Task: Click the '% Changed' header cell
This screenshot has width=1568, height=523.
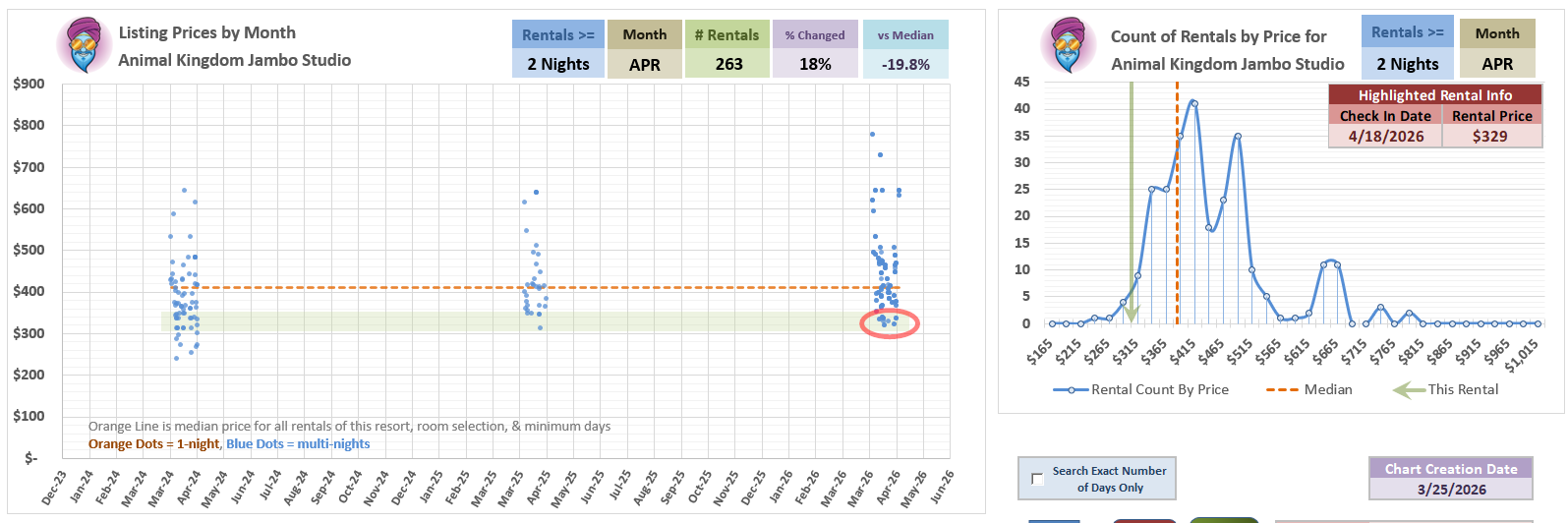Action: [x=815, y=34]
